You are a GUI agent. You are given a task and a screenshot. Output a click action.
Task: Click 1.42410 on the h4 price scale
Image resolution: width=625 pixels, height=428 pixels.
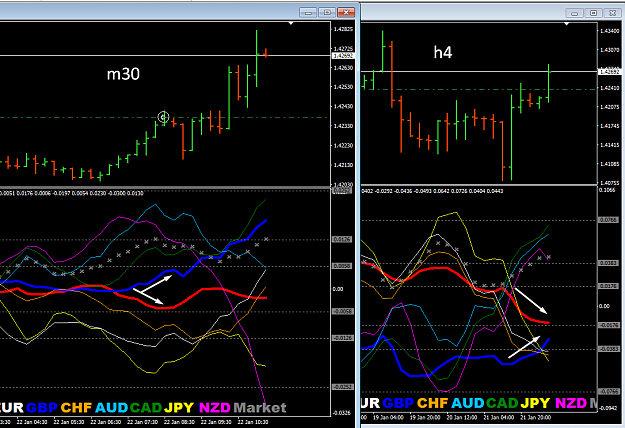610,88
